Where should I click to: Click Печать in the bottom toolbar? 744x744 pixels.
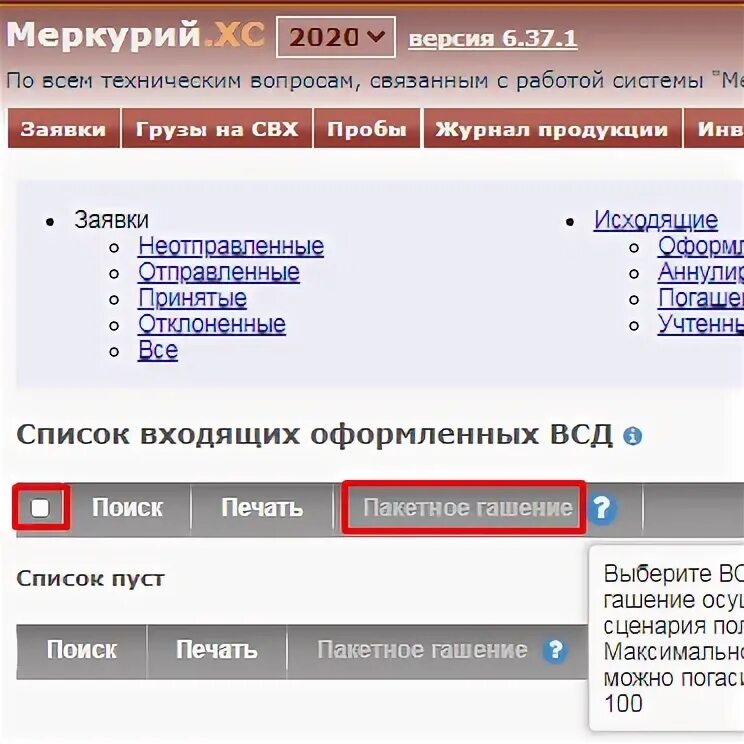tap(216, 650)
